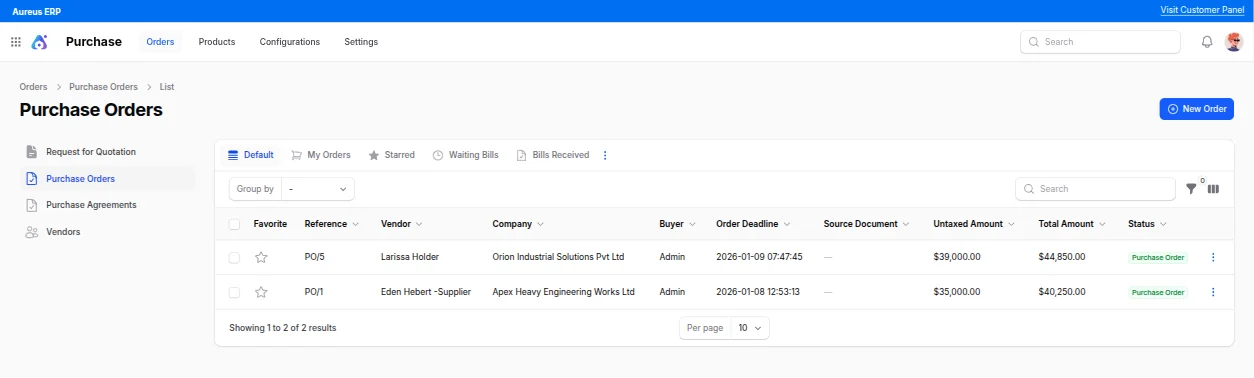
Task: Open row actions menu for PO/5
Action: tap(1213, 257)
